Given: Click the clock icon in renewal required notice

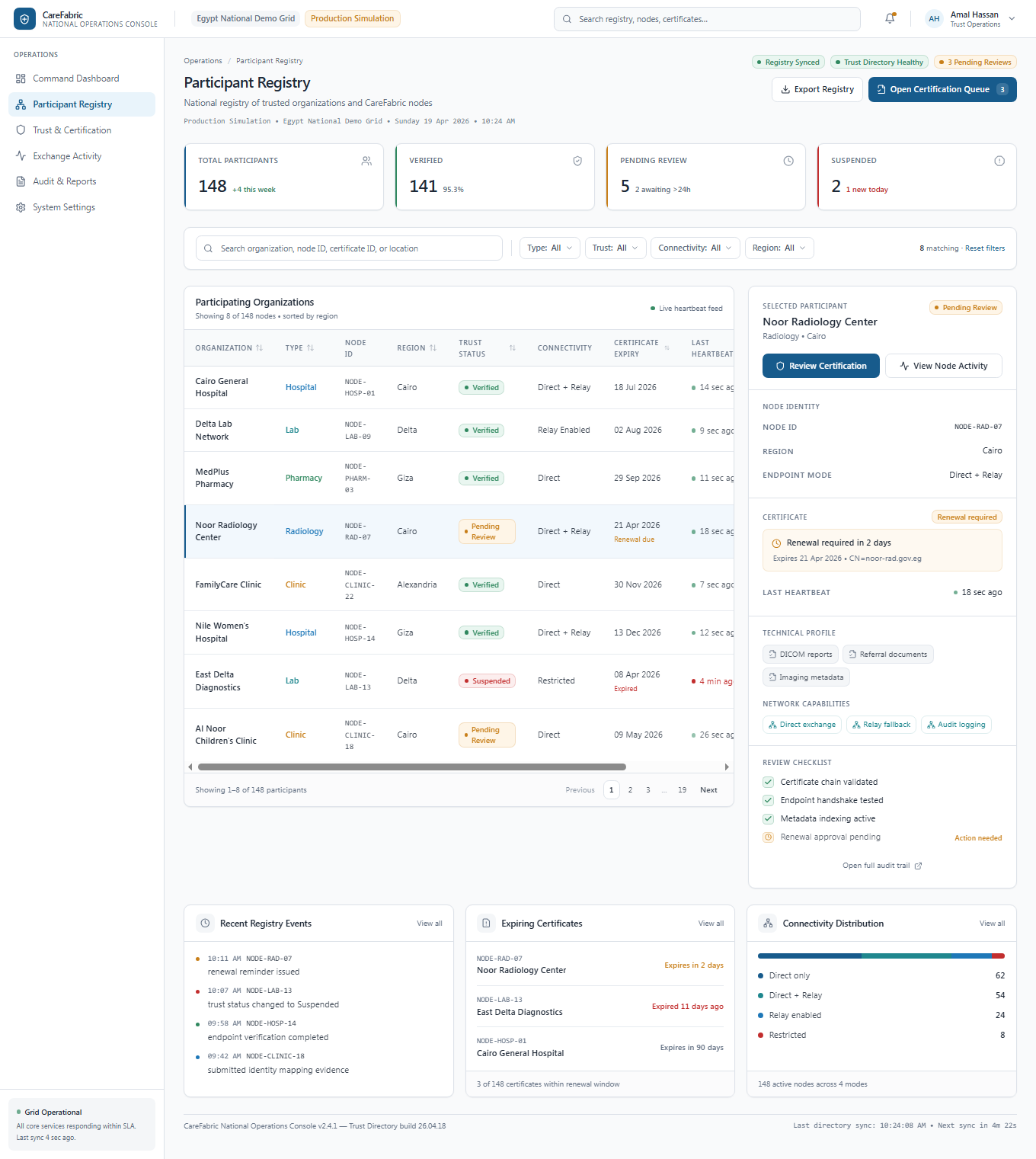Looking at the screenshot, I should (x=777, y=543).
